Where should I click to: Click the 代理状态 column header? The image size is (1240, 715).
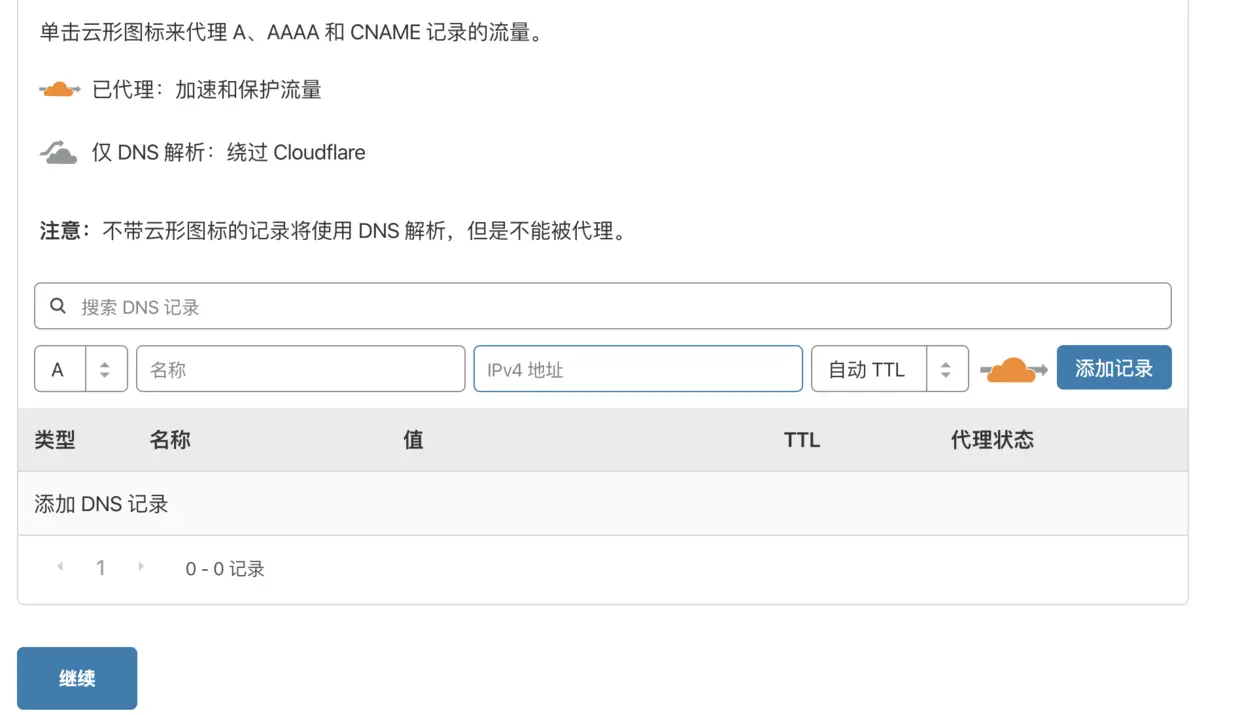click(992, 440)
